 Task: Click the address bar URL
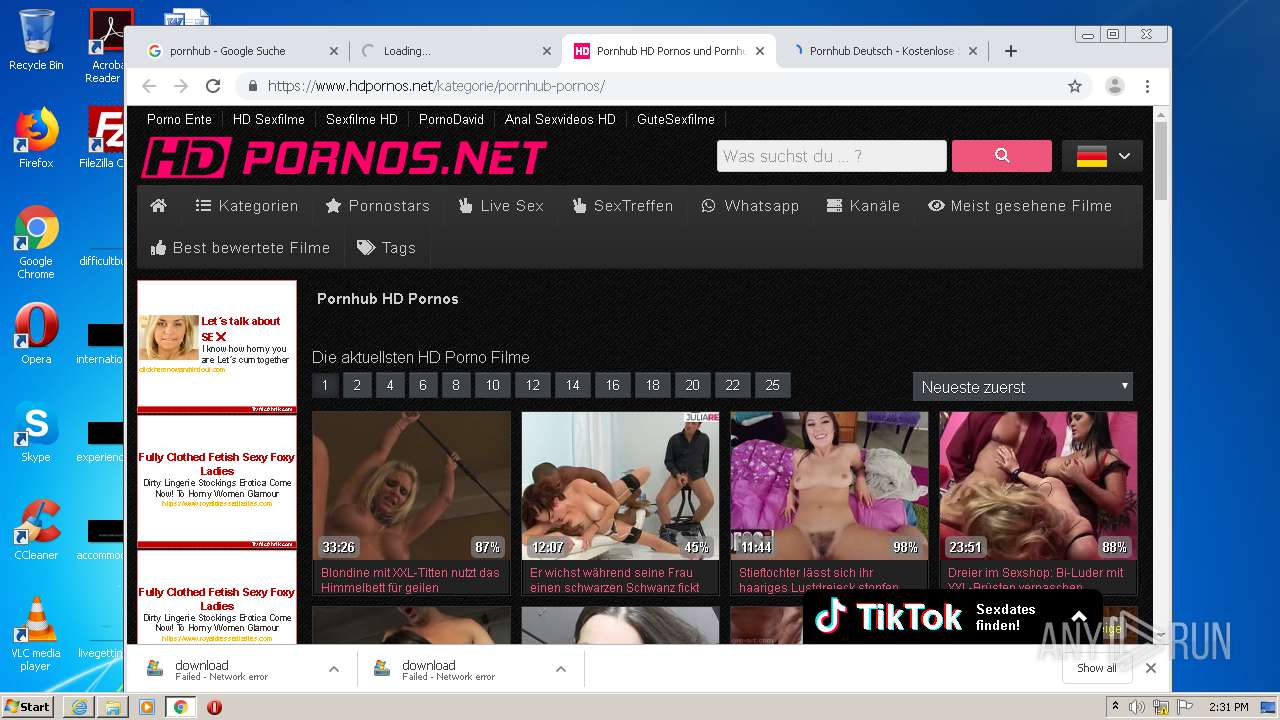(436, 86)
